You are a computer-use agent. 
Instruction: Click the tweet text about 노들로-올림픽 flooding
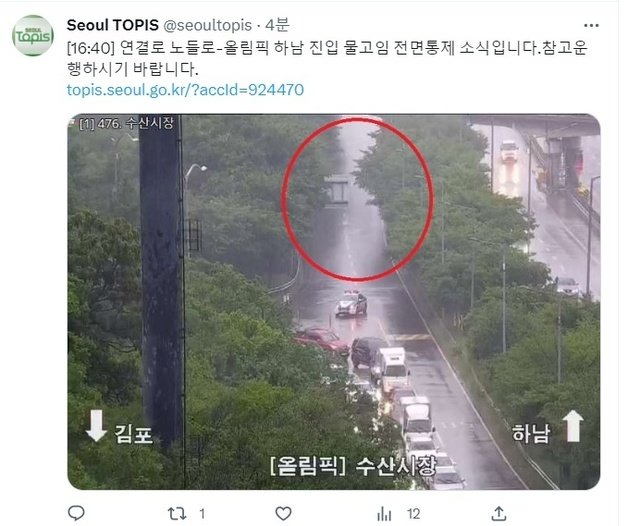click(327, 58)
